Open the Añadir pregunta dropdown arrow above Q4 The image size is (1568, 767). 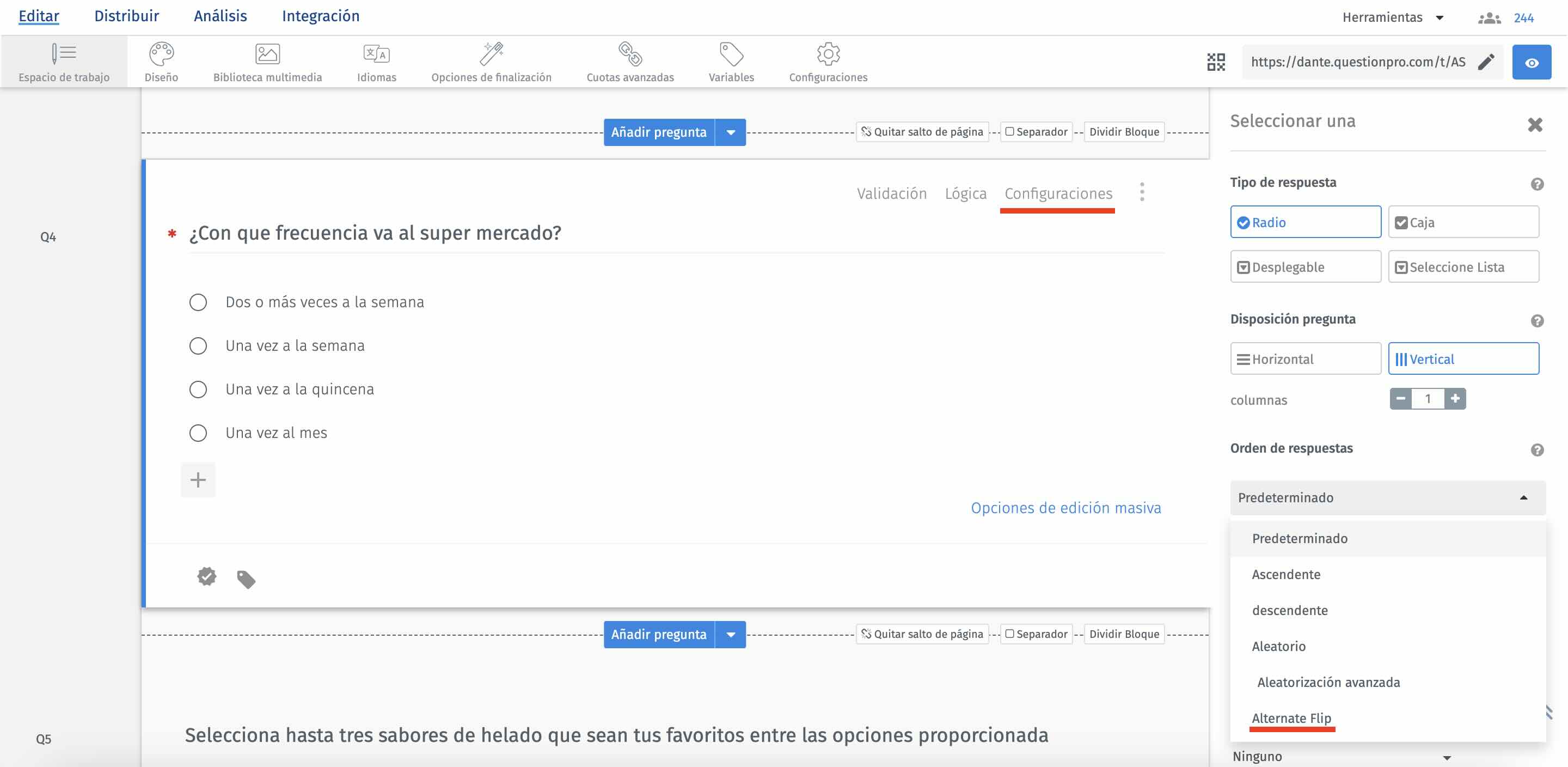pyautogui.click(x=731, y=132)
